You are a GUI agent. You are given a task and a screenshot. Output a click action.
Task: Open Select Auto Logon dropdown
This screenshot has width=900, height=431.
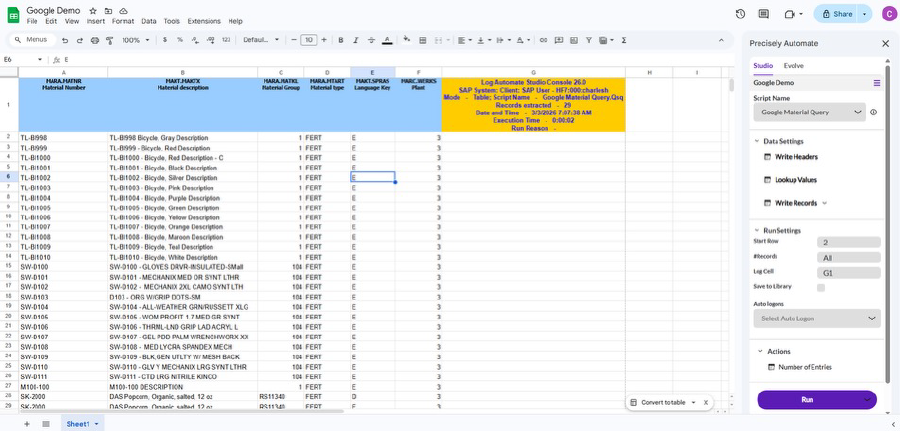[817, 319]
